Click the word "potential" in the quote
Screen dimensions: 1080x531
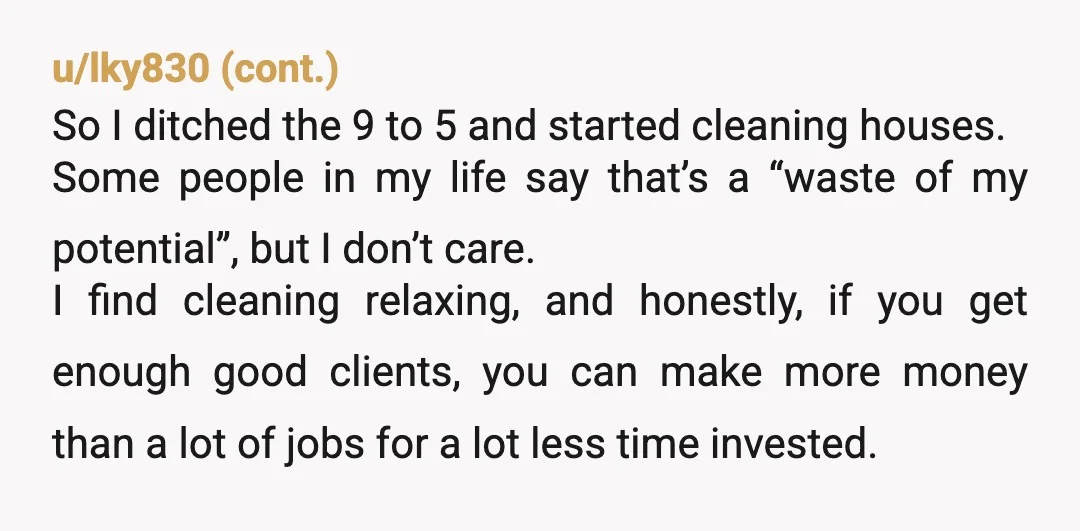tap(134, 249)
